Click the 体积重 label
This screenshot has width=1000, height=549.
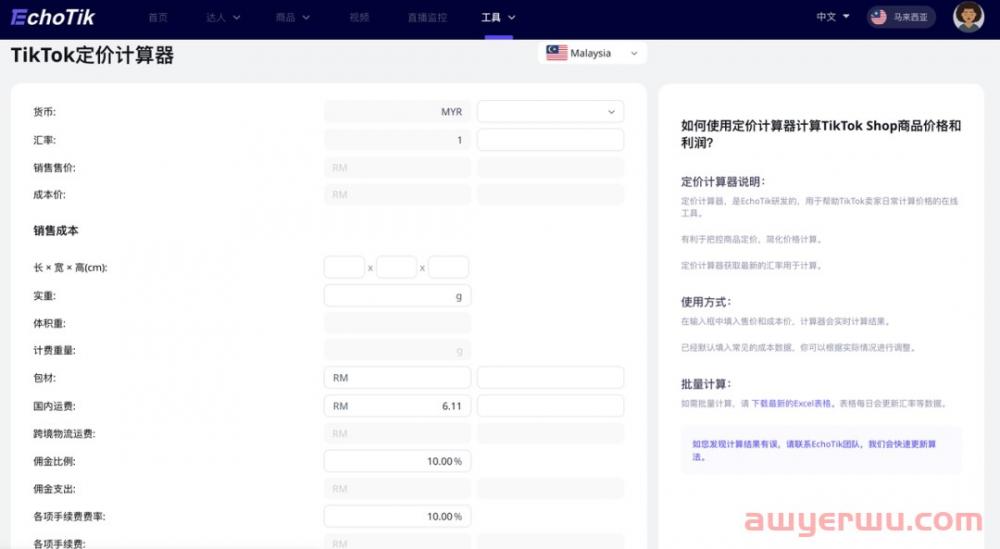coord(49,323)
